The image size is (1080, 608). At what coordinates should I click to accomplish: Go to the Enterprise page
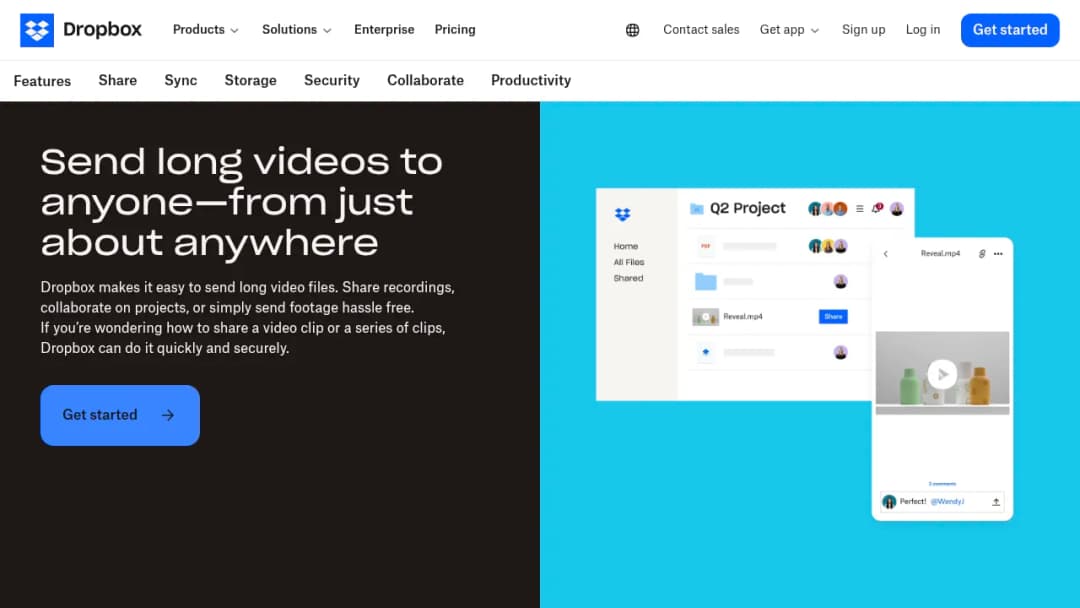pos(384,30)
